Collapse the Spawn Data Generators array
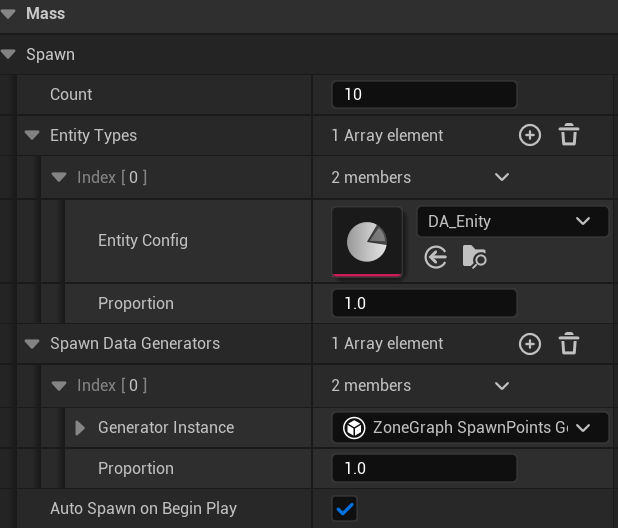The height and width of the screenshot is (528, 618). pyautogui.click(x=32, y=344)
